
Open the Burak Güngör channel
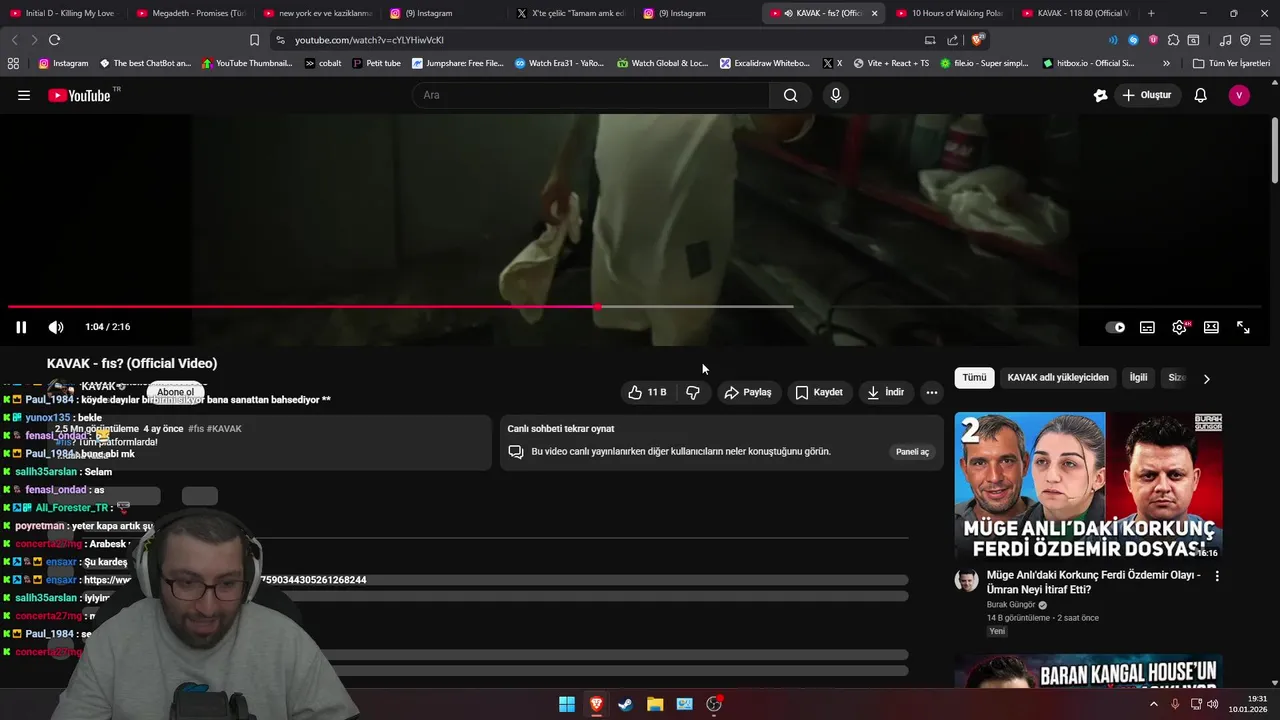tap(1012, 605)
